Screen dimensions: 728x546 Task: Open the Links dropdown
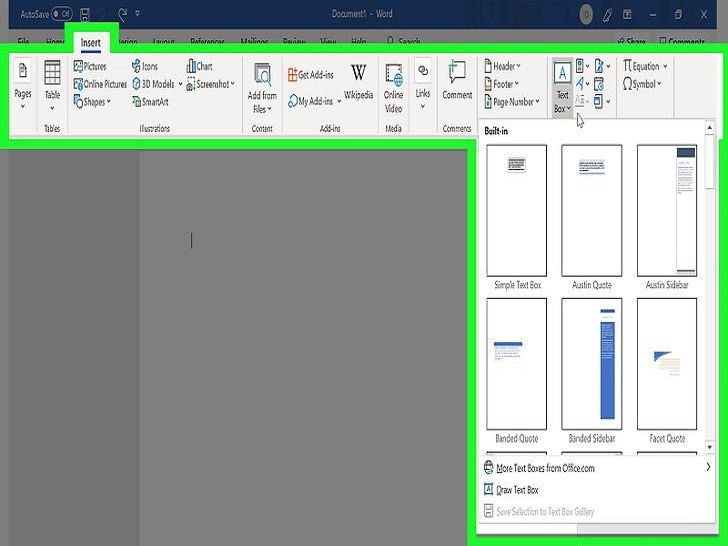(423, 85)
